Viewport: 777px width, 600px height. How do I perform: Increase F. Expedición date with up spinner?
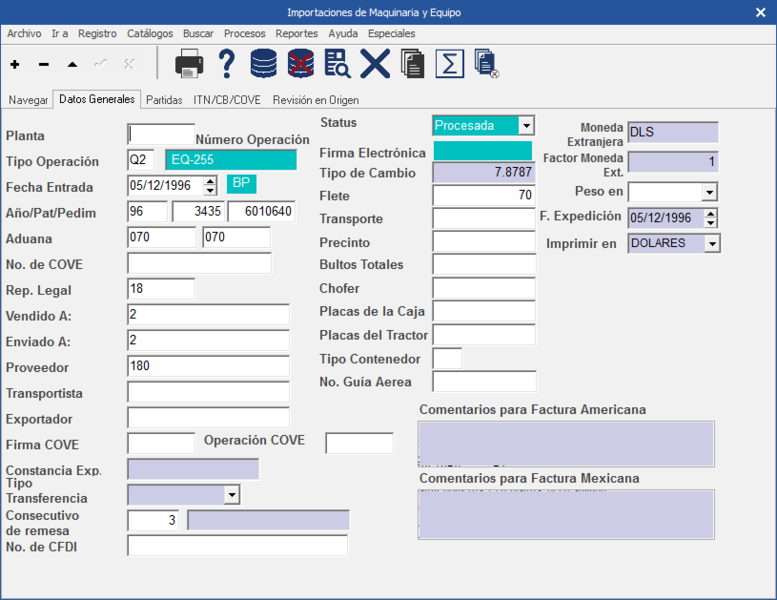711,214
